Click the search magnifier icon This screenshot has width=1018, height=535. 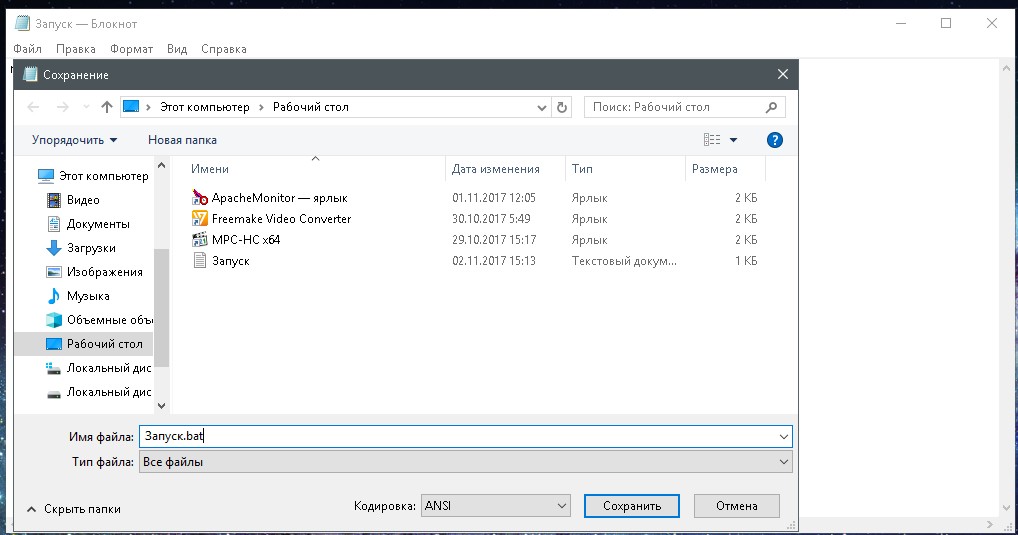(771, 107)
